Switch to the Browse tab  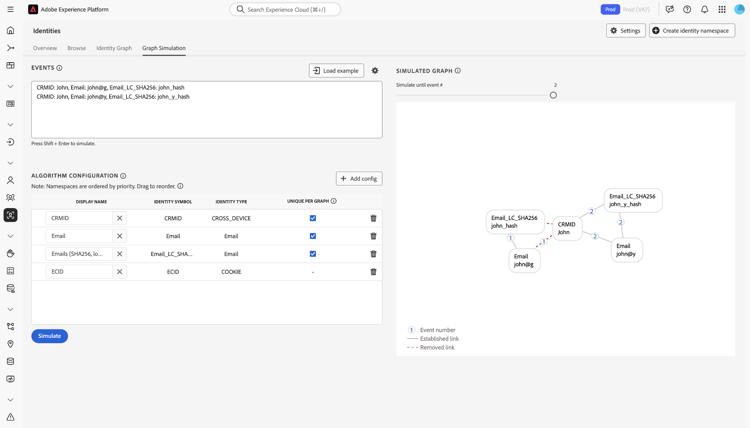(77, 48)
